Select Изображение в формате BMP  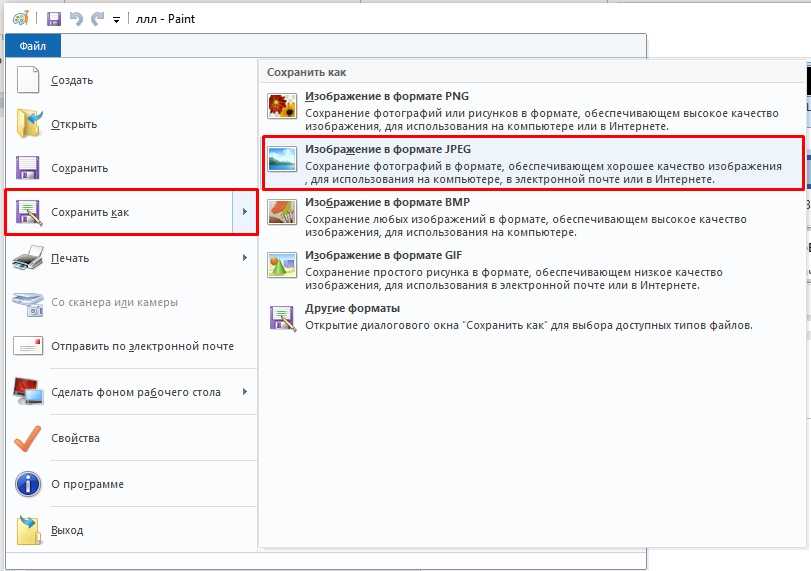pos(533,216)
